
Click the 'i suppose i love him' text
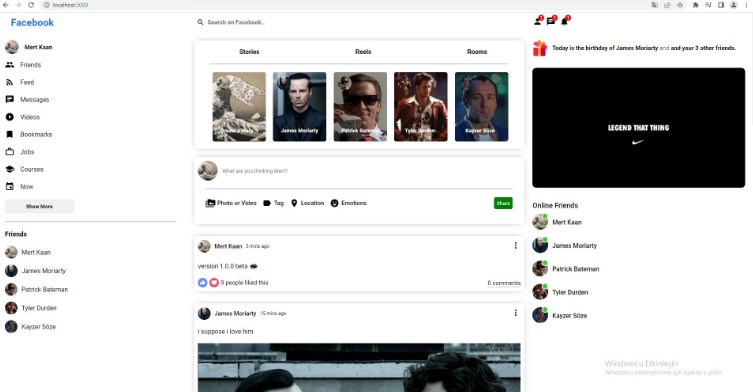[225, 331]
